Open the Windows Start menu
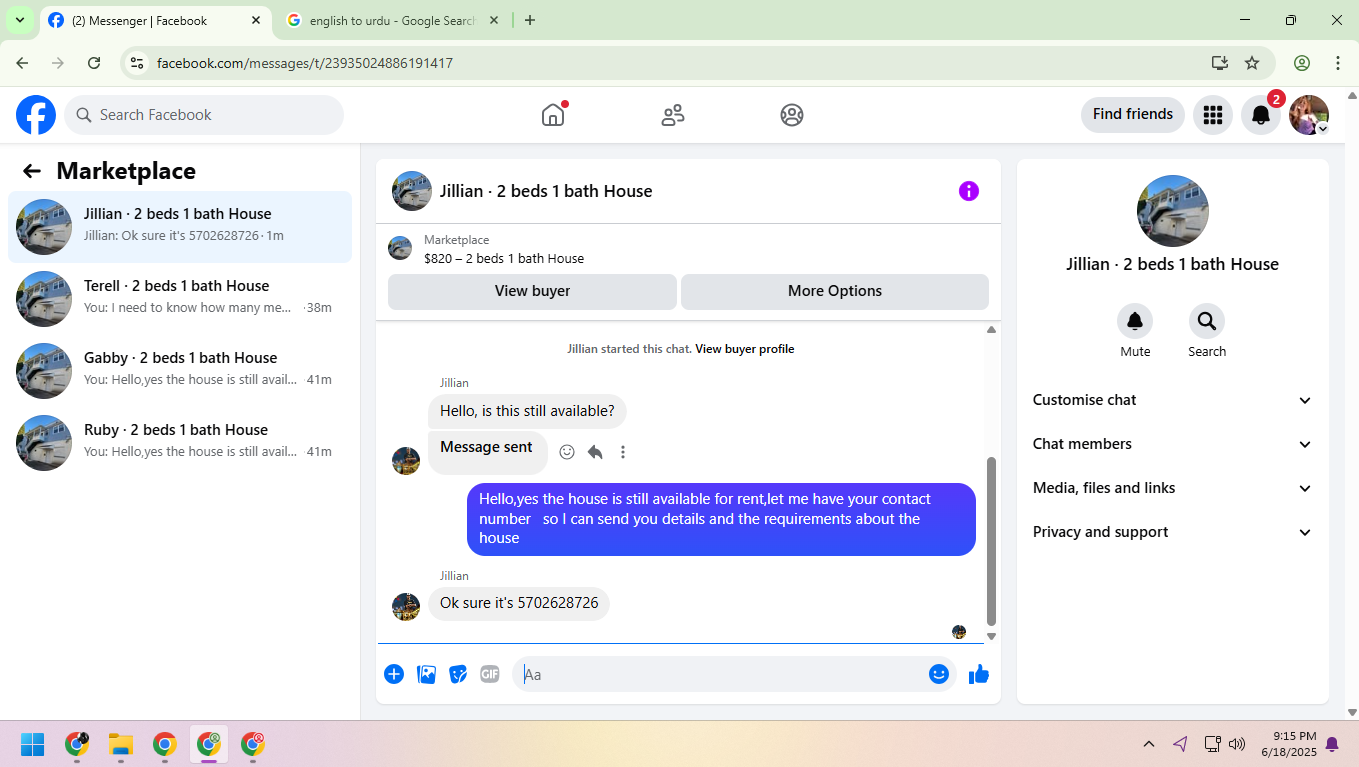 click(33, 744)
